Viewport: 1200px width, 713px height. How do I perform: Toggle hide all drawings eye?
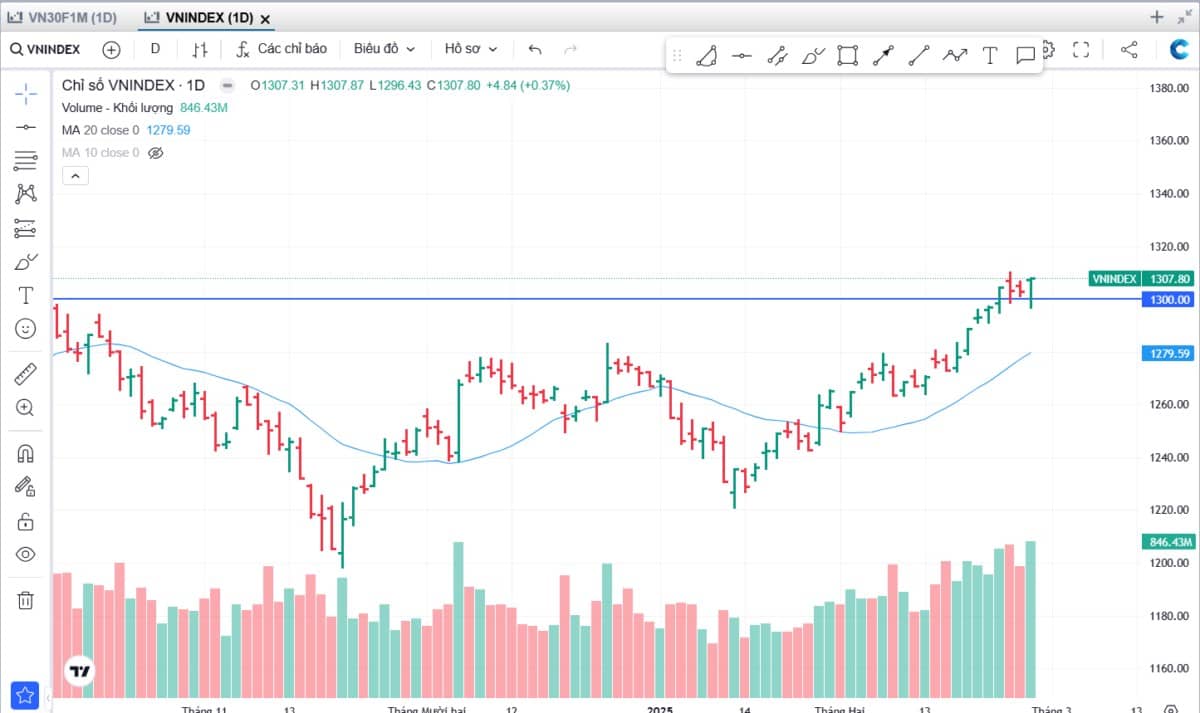pos(26,554)
